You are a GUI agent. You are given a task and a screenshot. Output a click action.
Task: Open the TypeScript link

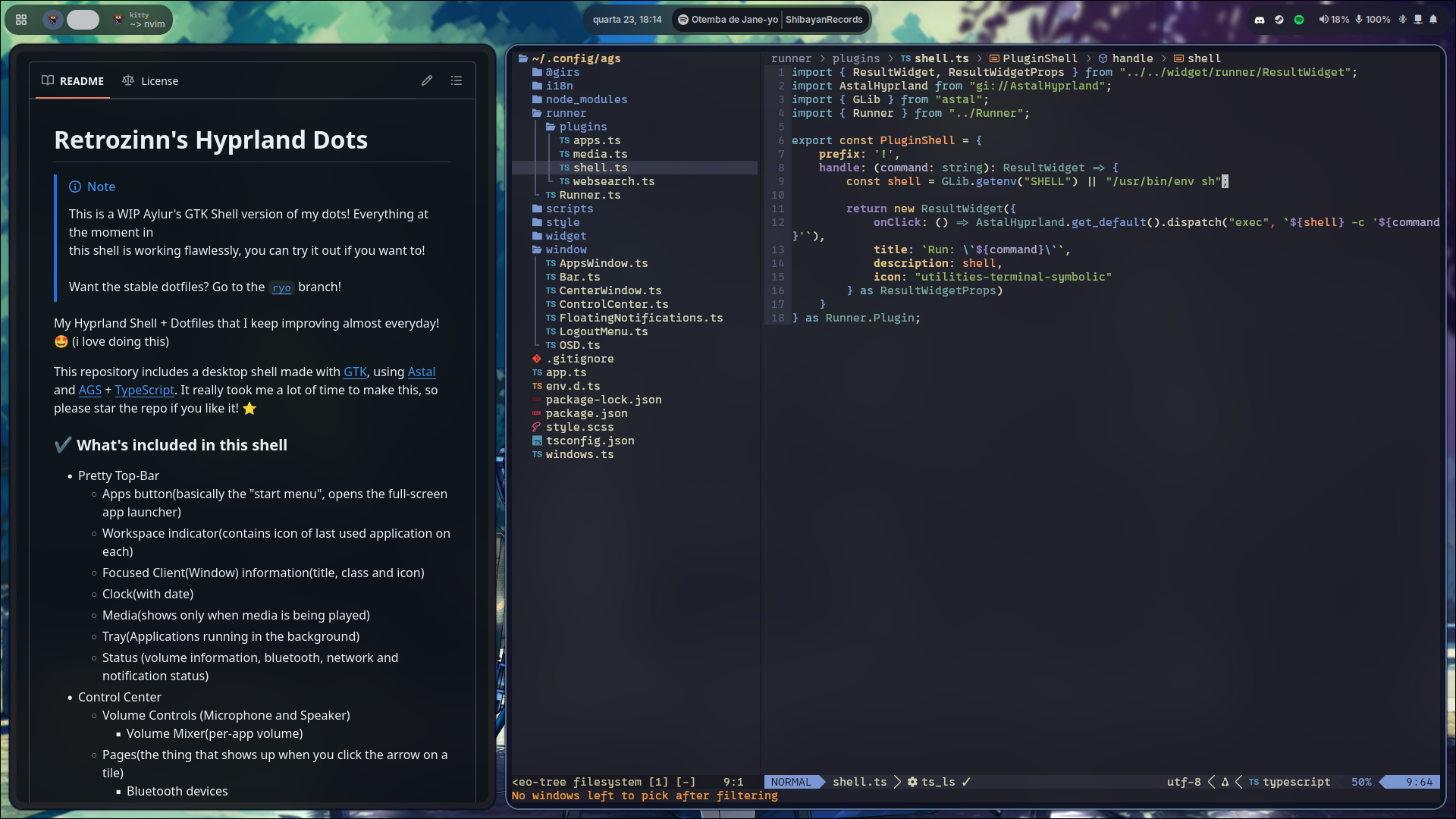point(144,390)
